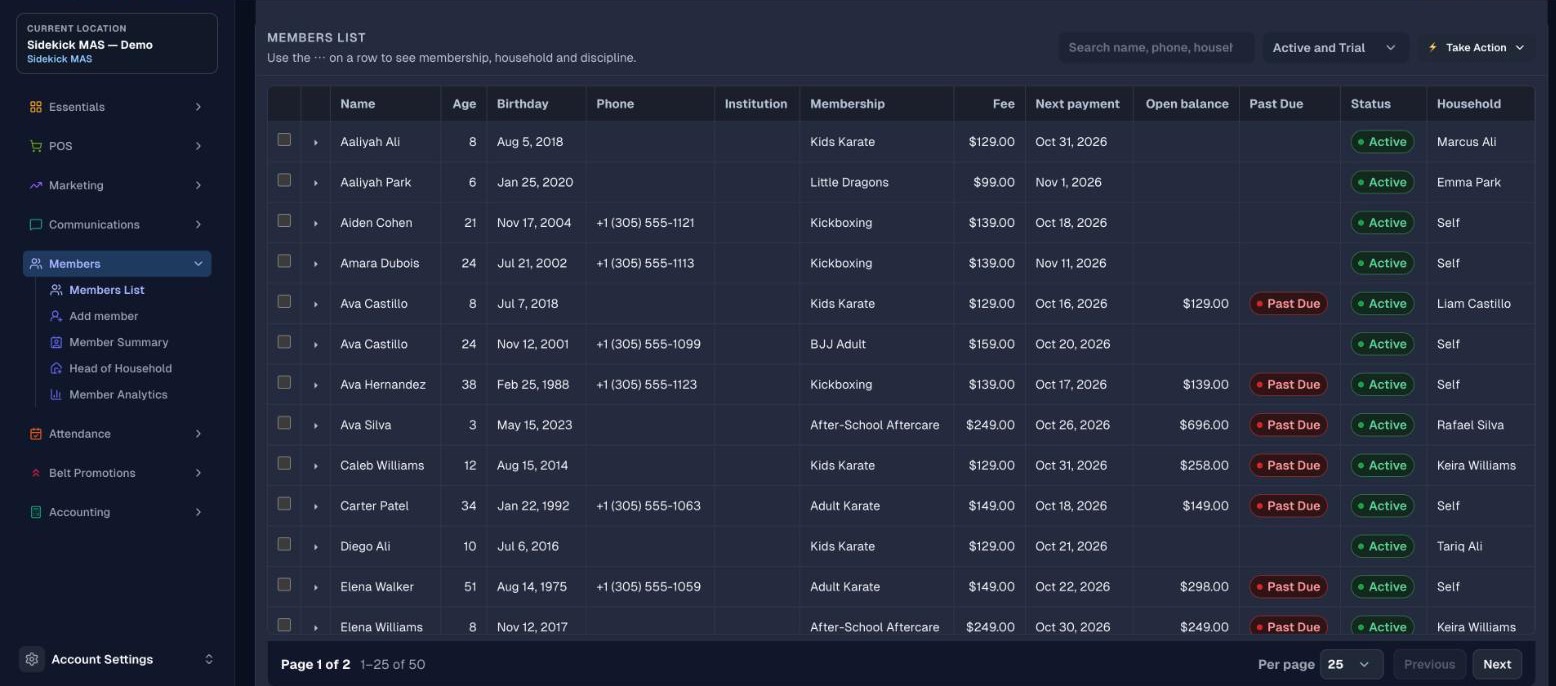Click the household name Rafael Silva
This screenshot has width=1556, height=686.
tap(1470, 425)
